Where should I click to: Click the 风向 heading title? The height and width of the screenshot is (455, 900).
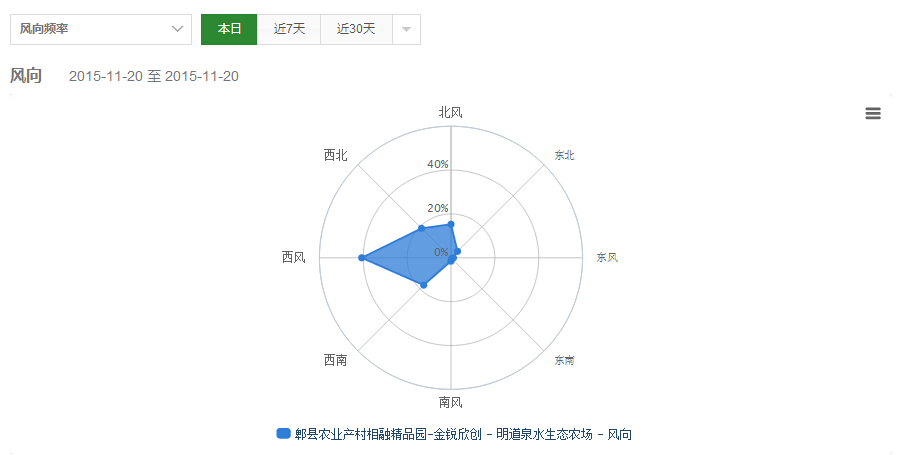26,76
